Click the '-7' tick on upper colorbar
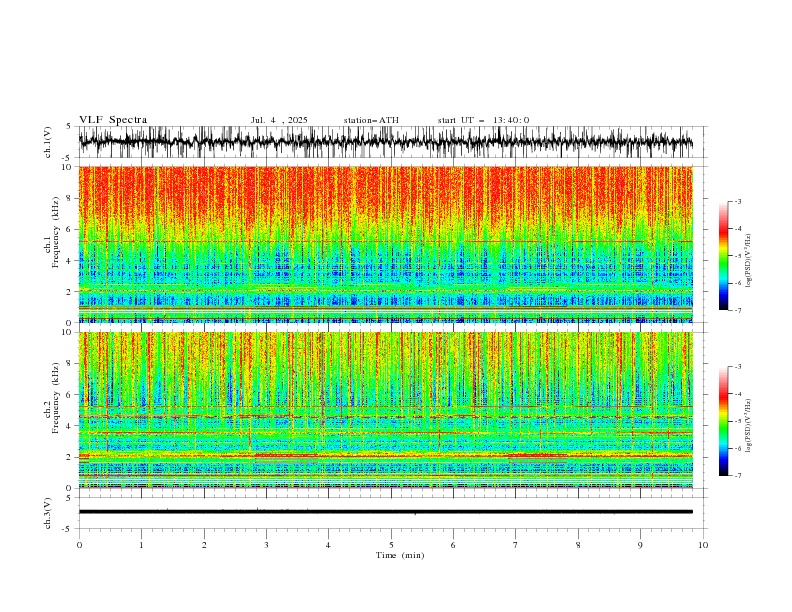The height and width of the screenshot is (612, 792). 738,310
